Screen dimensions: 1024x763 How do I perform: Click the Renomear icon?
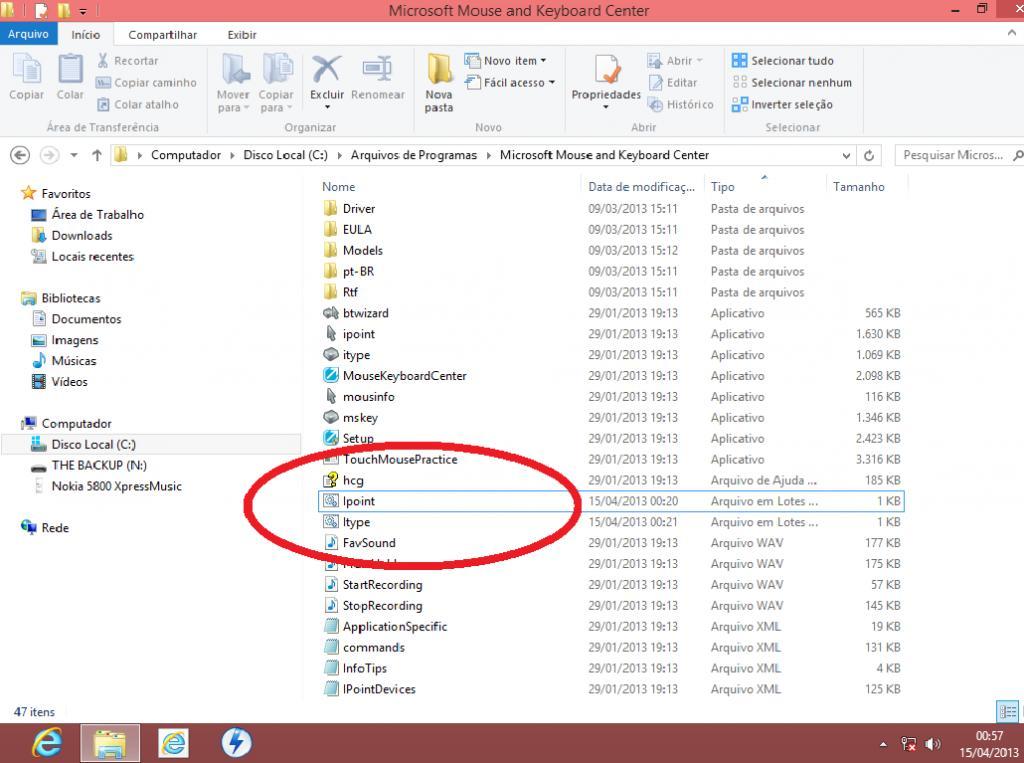[x=377, y=78]
